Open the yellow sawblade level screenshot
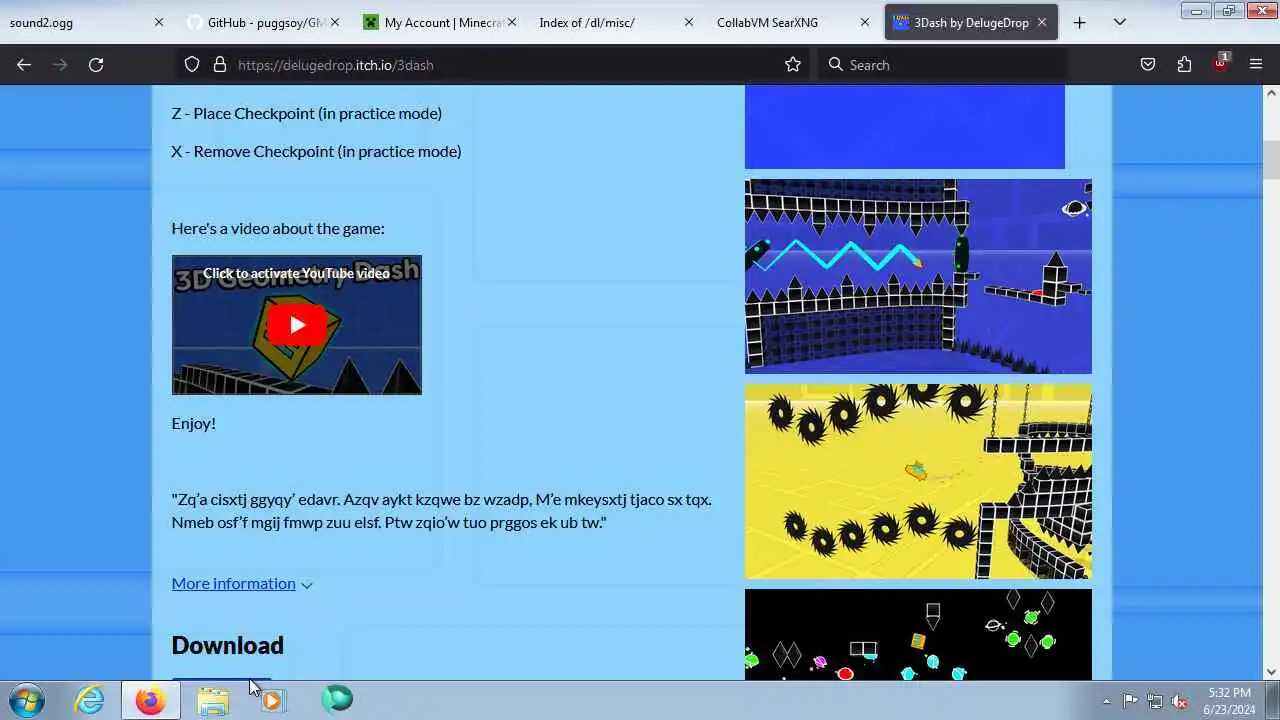Viewport: 1280px width, 720px height. click(918, 481)
